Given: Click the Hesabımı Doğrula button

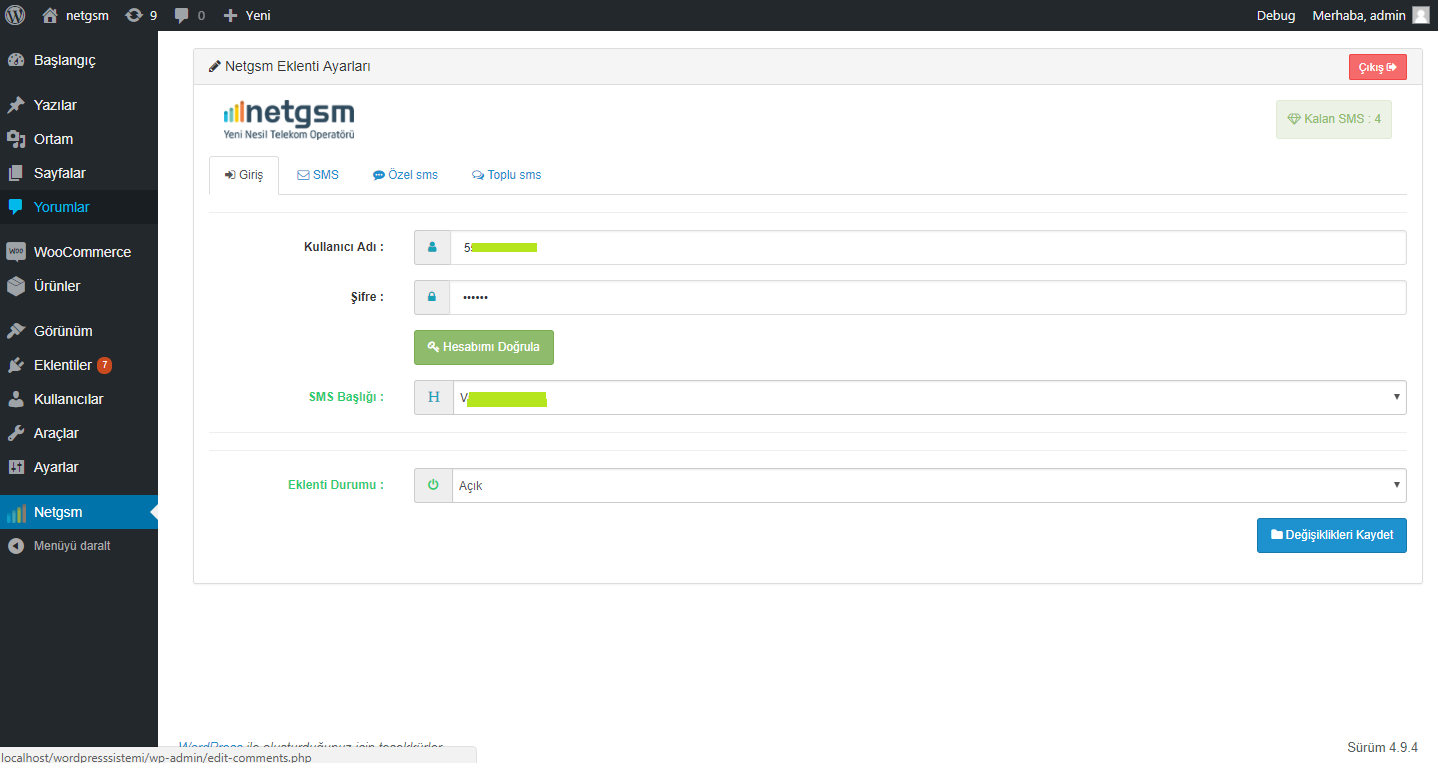Looking at the screenshot, I should click(484, 347).
